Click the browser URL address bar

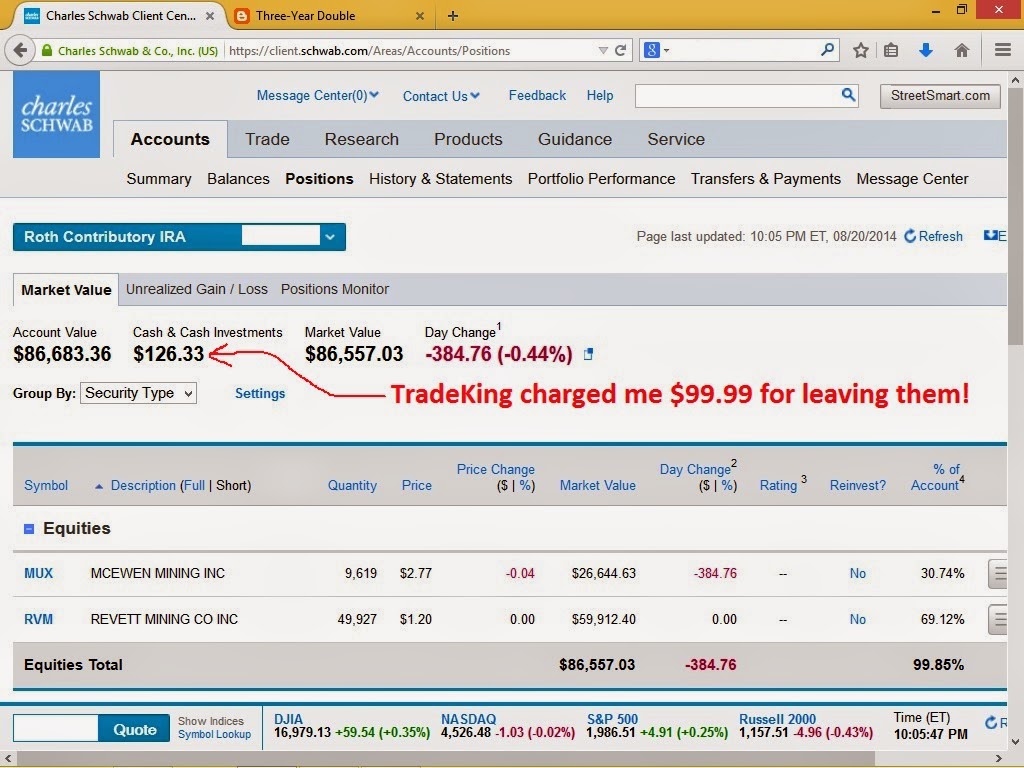tap(410, 50)
